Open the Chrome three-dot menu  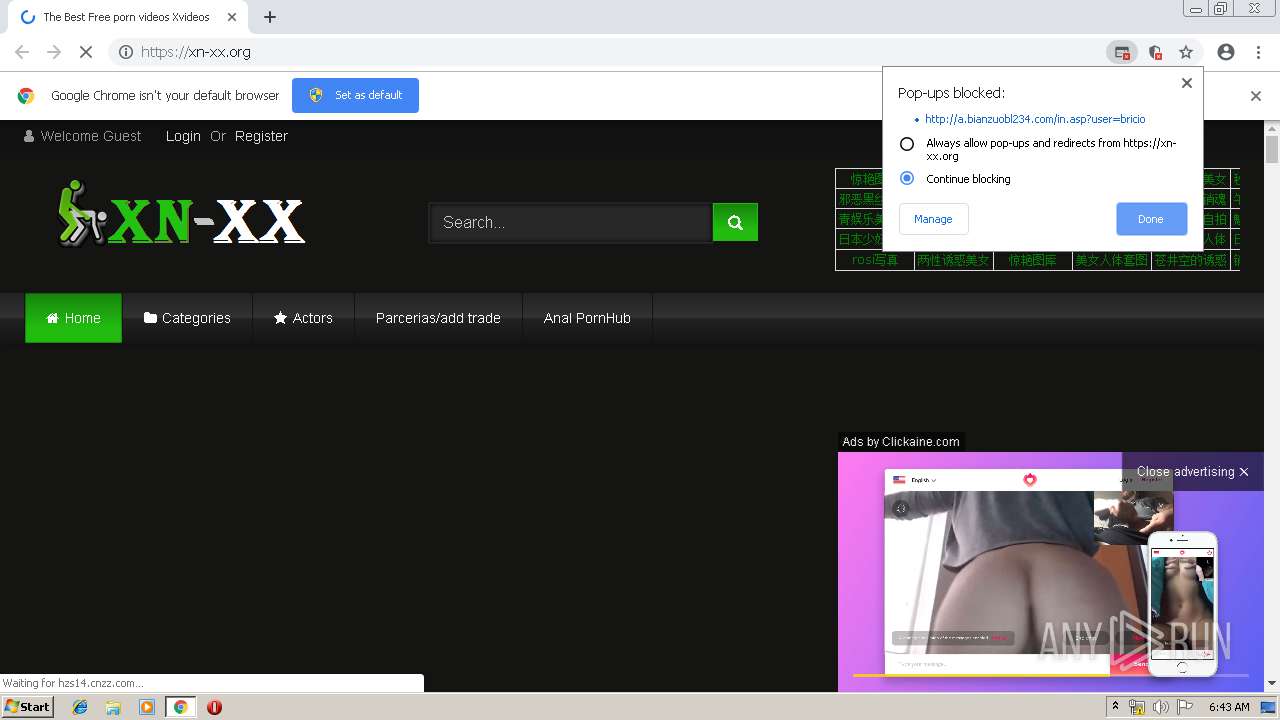(1258, 52)
